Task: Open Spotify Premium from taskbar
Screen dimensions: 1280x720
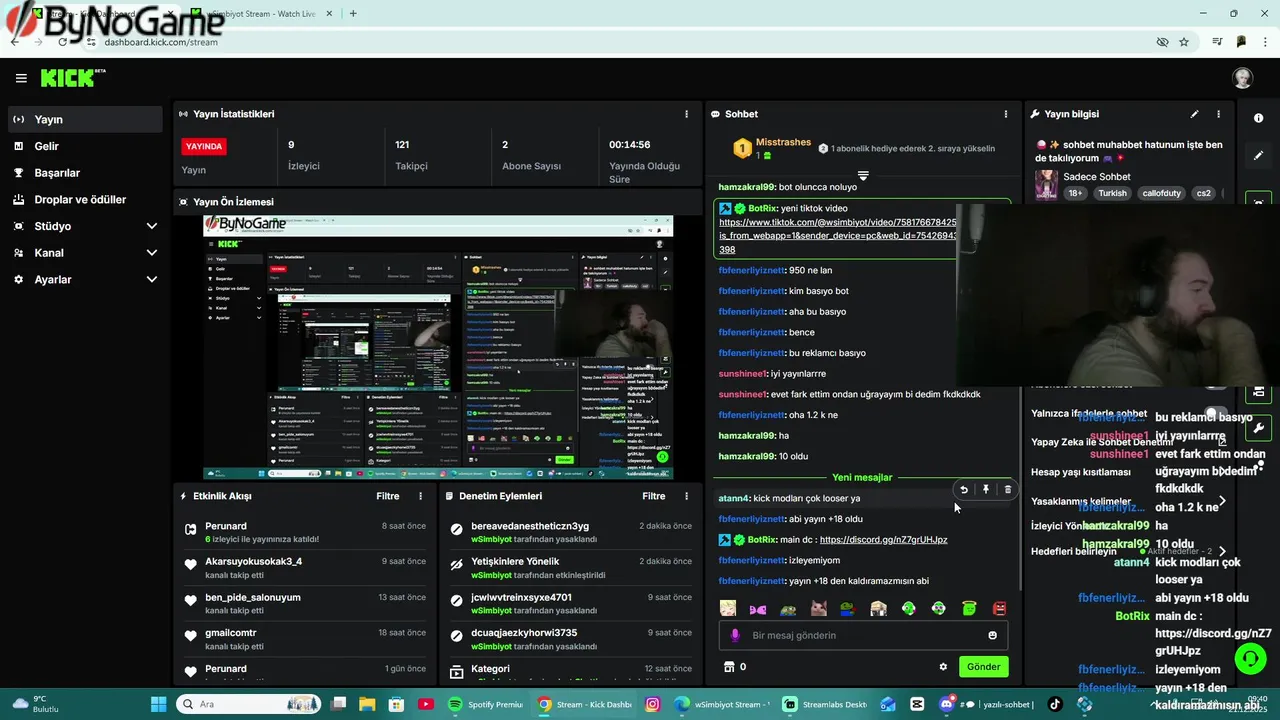Action: click(x=488, y=704)
